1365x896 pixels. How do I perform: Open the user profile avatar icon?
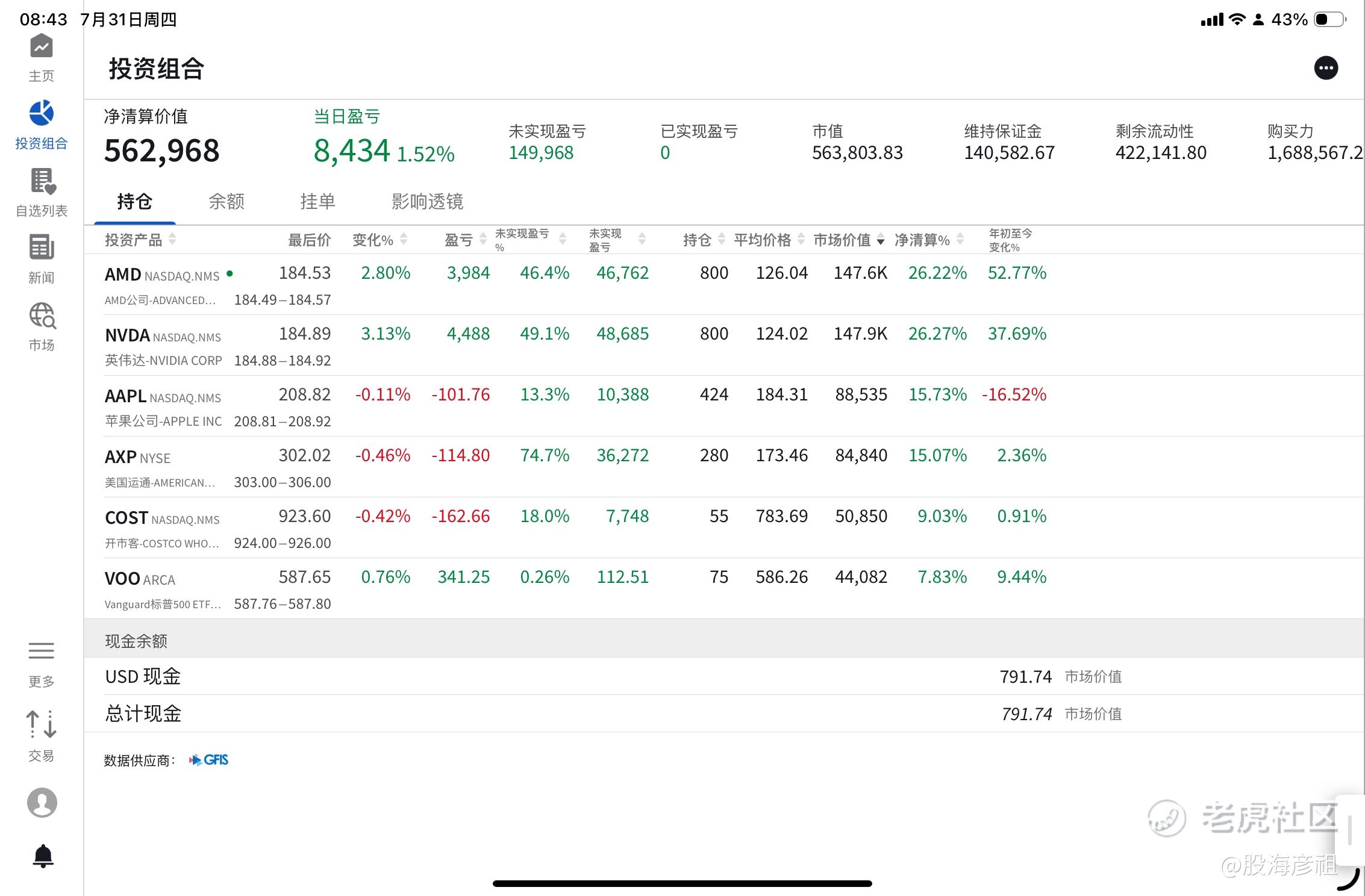coord(42,803)
